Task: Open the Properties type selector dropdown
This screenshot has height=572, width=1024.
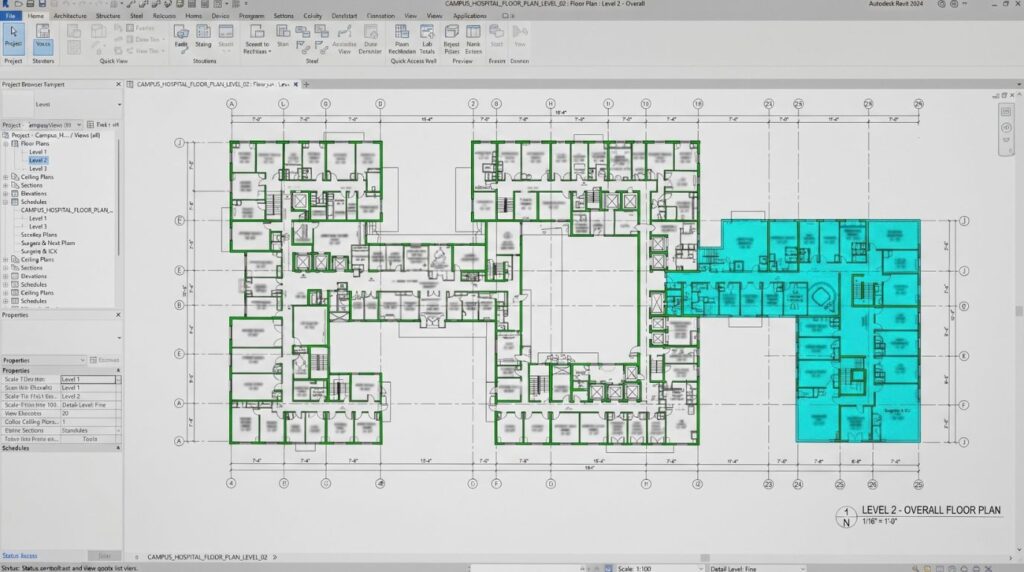Action: click(x=119, y=338)
